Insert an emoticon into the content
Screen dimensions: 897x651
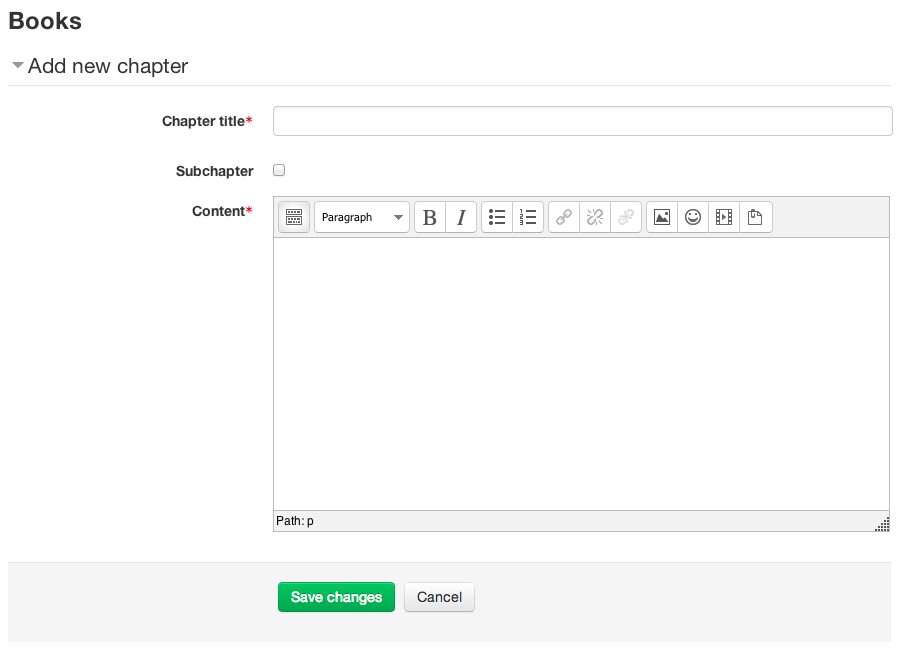692,217
